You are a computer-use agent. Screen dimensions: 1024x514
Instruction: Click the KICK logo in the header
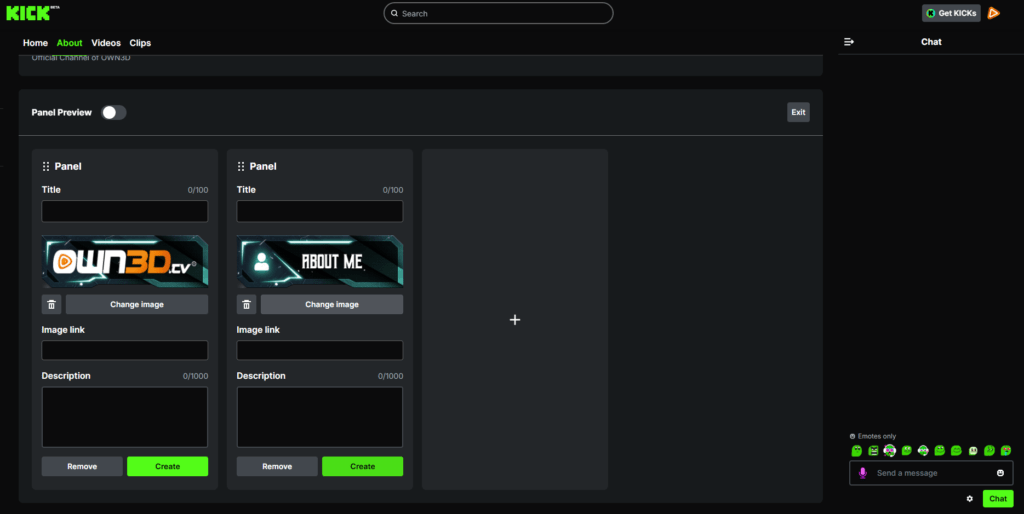pos(31,13)
